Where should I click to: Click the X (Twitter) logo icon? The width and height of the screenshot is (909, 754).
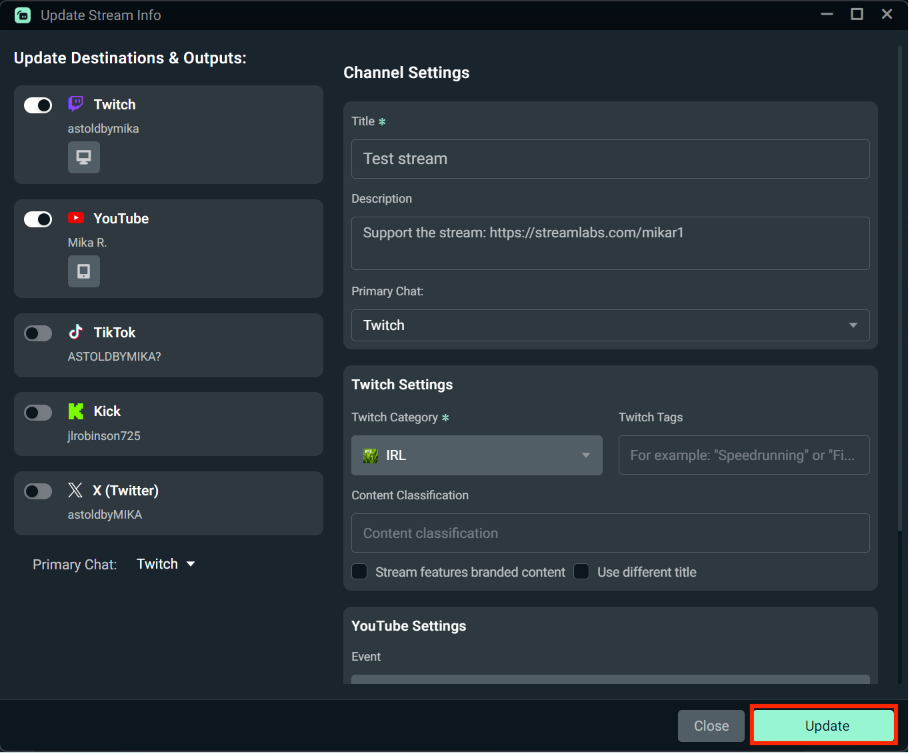point(75,490)
